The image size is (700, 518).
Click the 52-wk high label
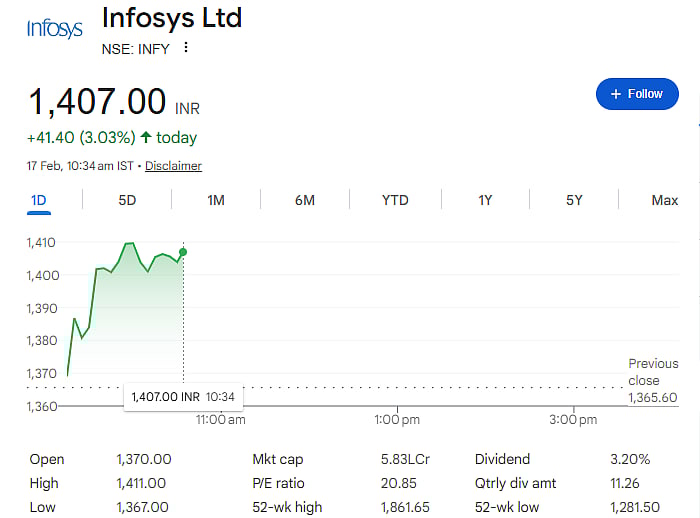[287, 507]
